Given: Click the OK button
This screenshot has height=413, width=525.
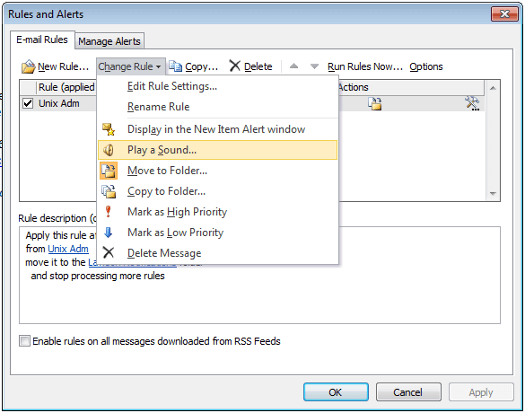Looking at the screenshot, I should coord(336,392).
